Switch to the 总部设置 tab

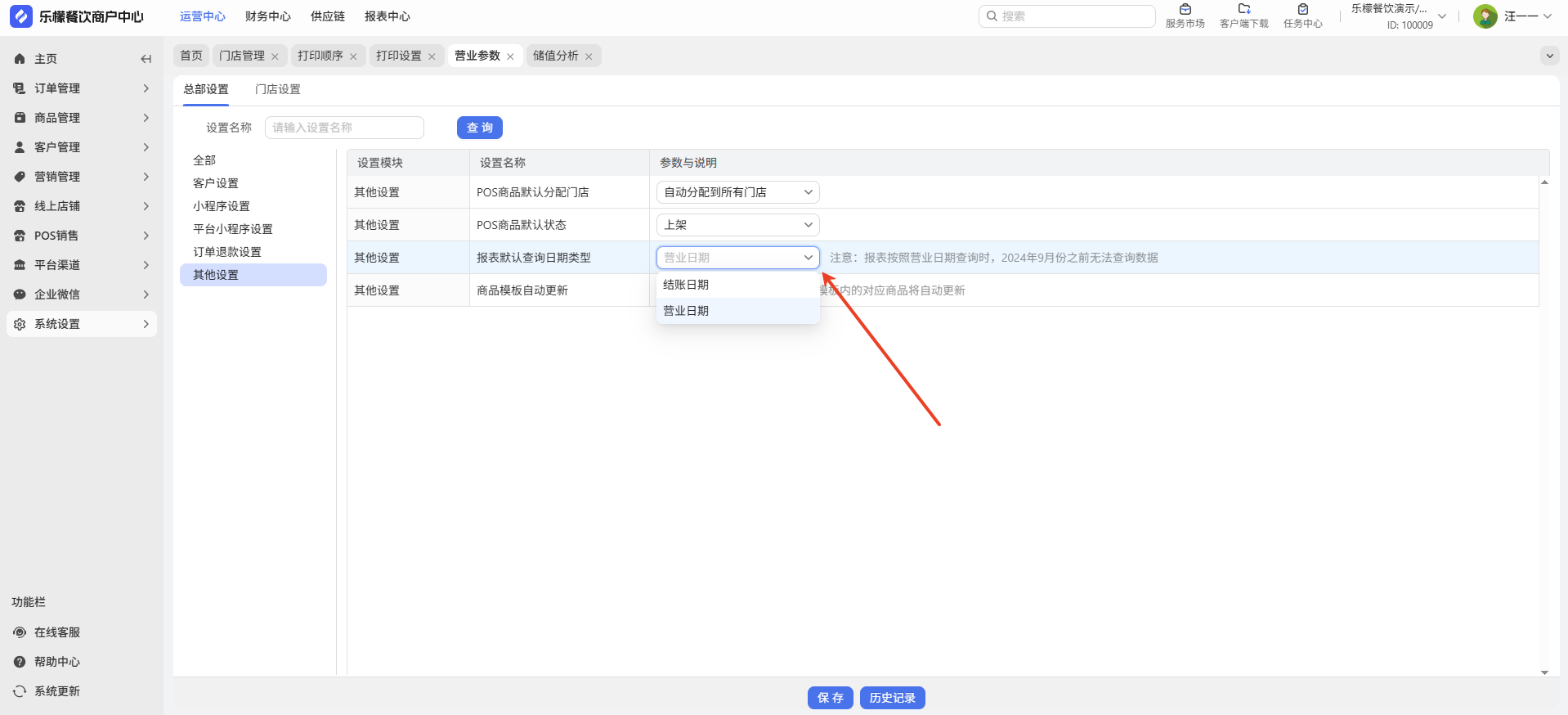206,89
